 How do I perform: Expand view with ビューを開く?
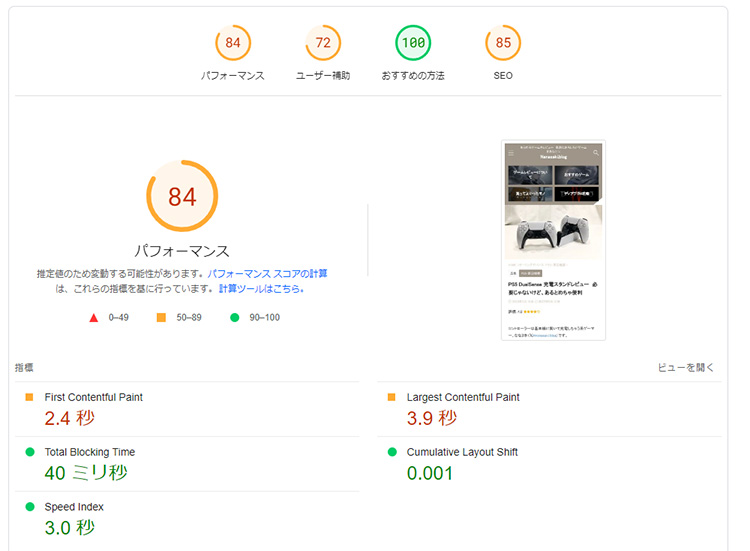[x=686, y=367]
